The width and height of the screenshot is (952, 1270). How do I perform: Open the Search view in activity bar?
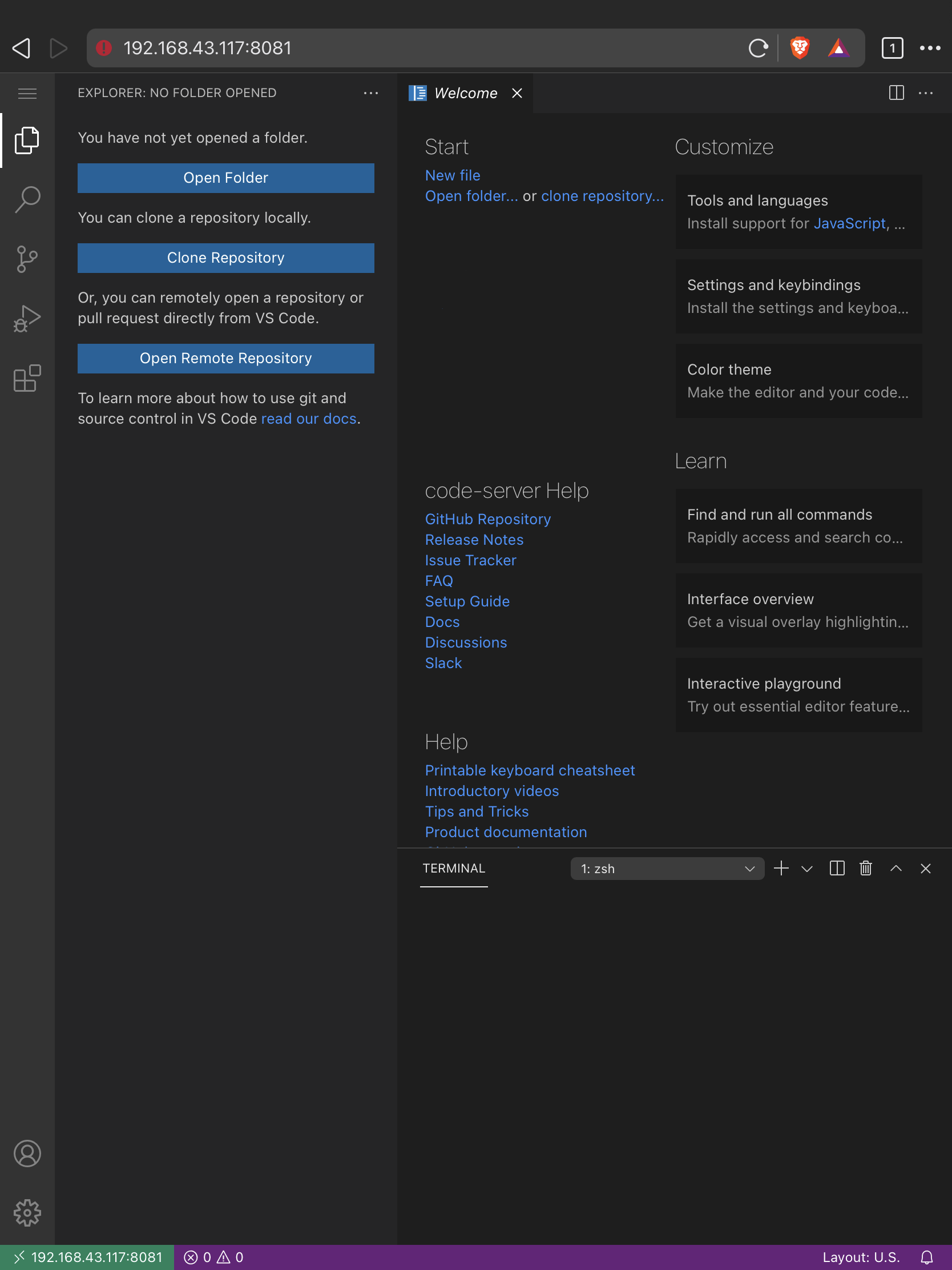27,199
